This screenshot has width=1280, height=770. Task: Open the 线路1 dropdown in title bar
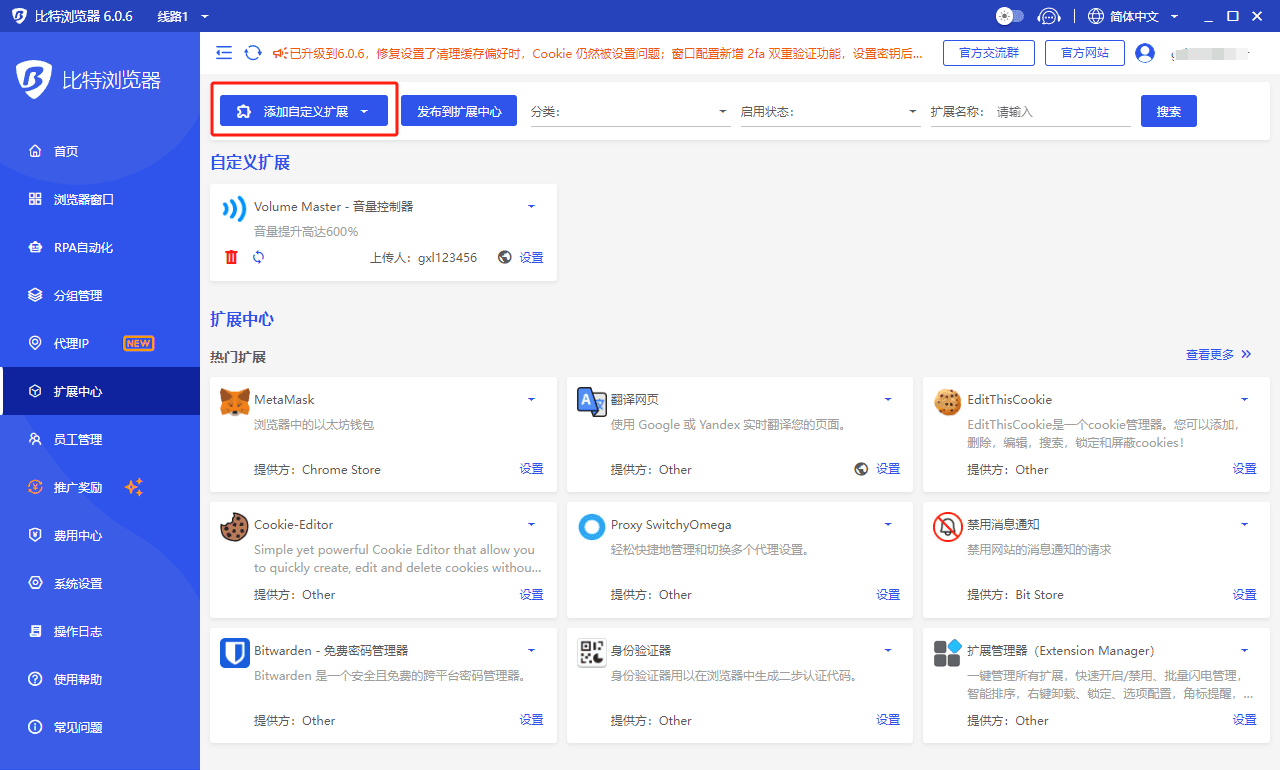click(183, 16)
